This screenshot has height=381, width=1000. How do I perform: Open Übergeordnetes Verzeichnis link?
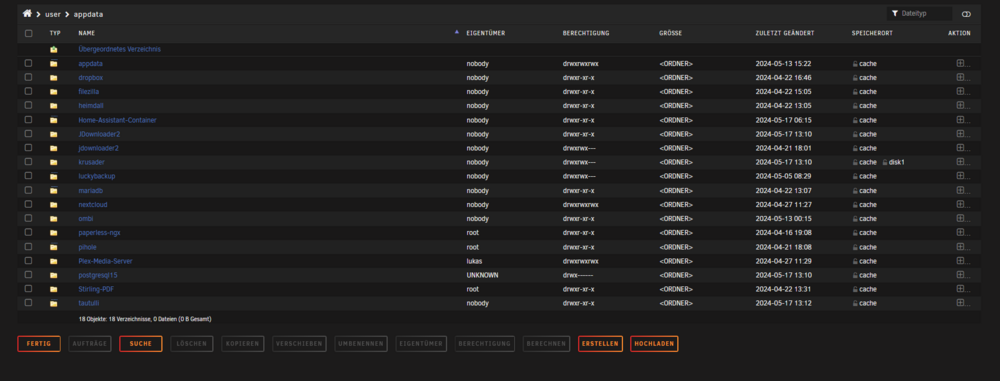[x=119, y=49]
